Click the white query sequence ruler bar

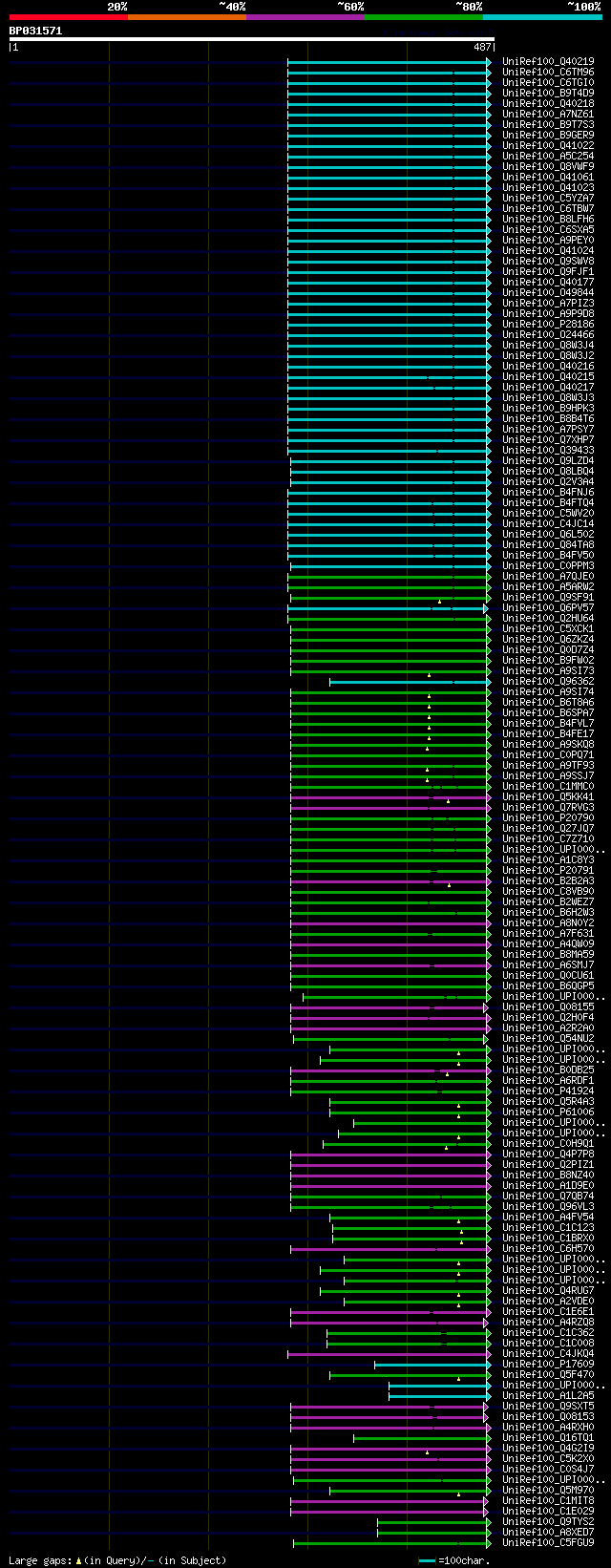(252, 39)
